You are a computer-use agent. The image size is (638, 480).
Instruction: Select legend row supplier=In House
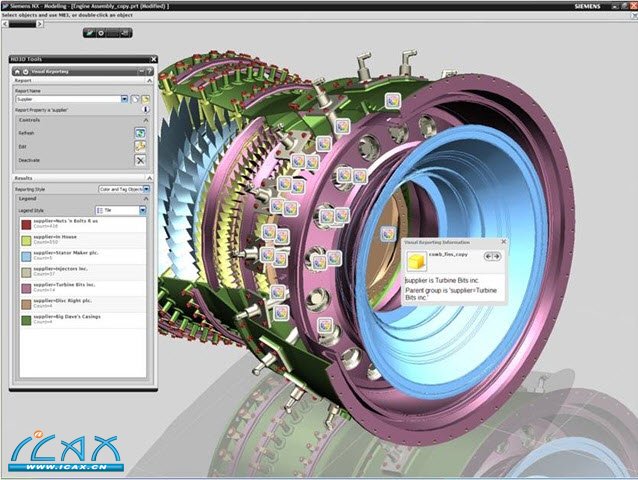[x=83, y=240]
